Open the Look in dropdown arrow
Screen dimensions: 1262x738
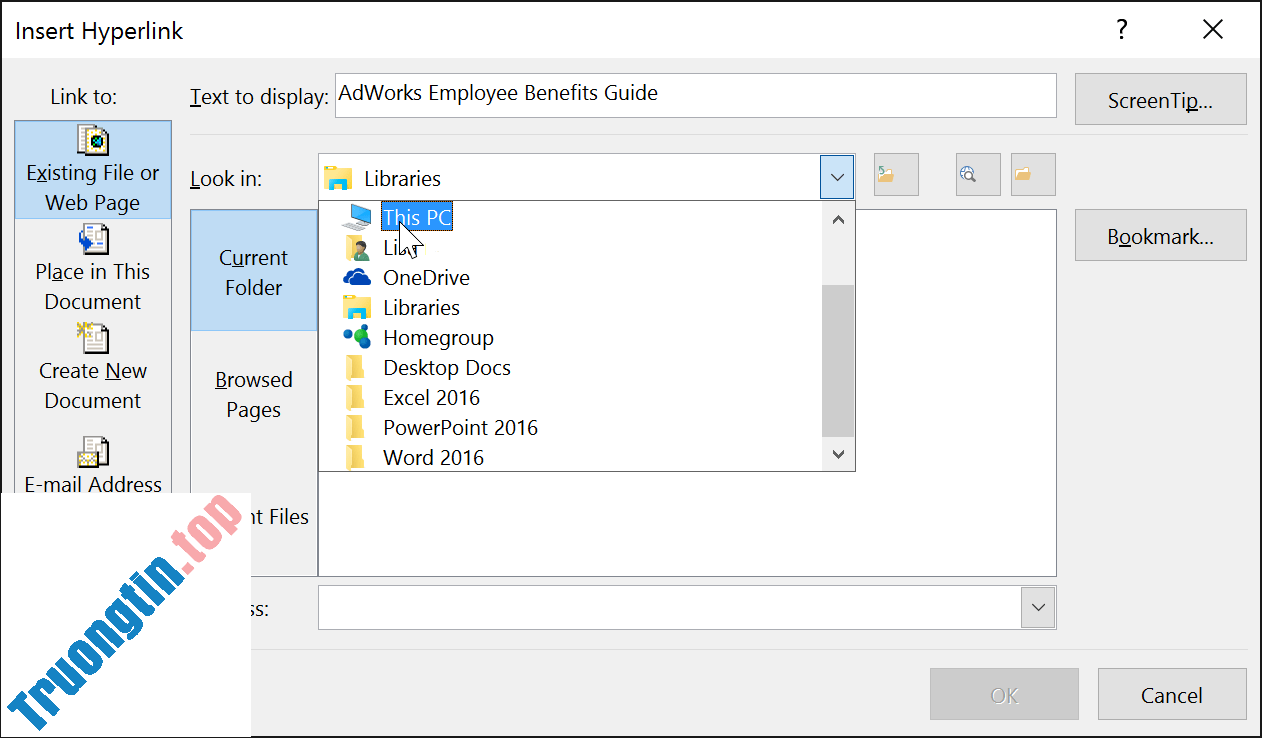tap(837, 176)
